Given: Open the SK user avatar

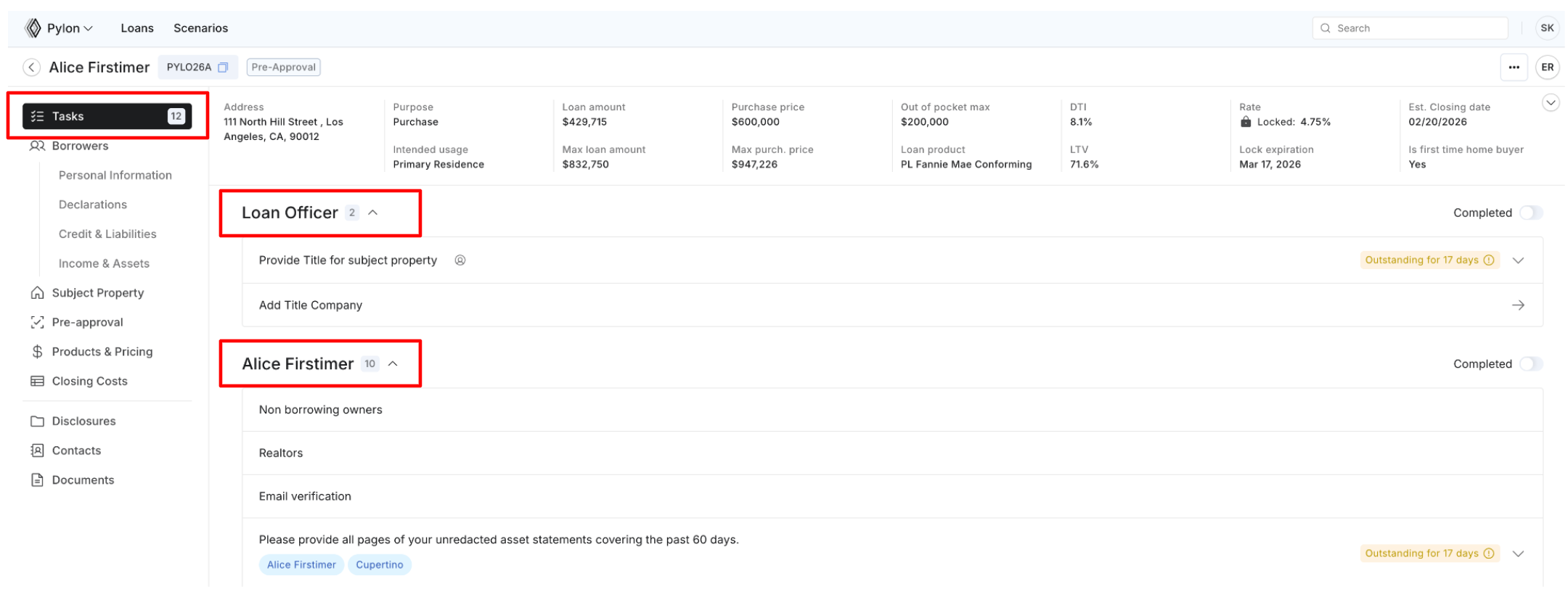Looking at the screenshot, I should 1547,28.
